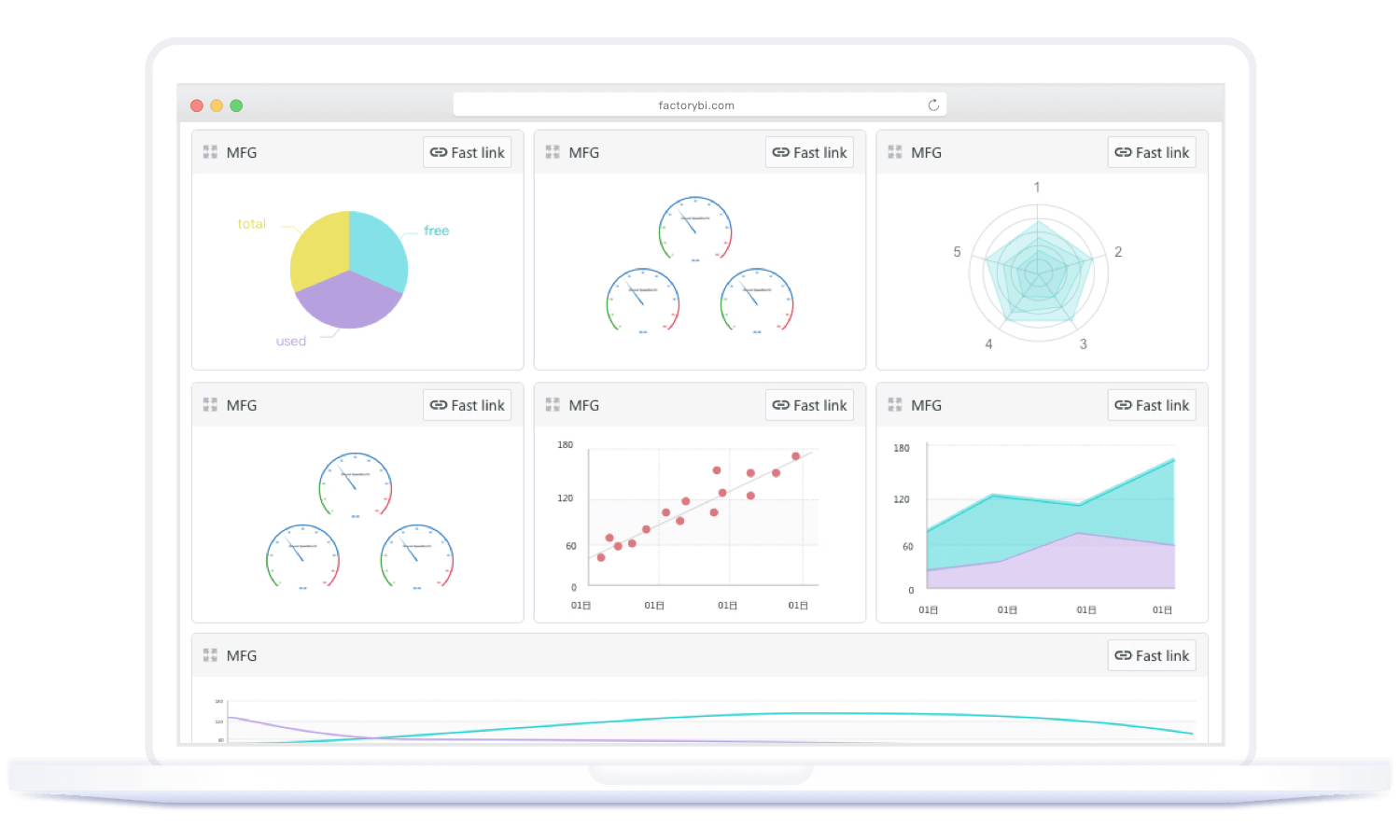Click the "total" pie label
Viewport: 1400px width, 840px height.
(x=251, y=224)
